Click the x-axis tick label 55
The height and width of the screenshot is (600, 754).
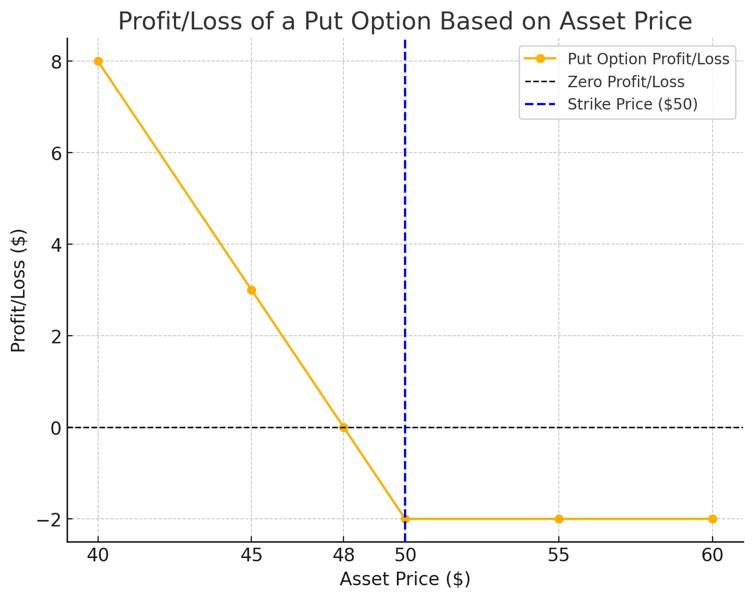point(558,553)
